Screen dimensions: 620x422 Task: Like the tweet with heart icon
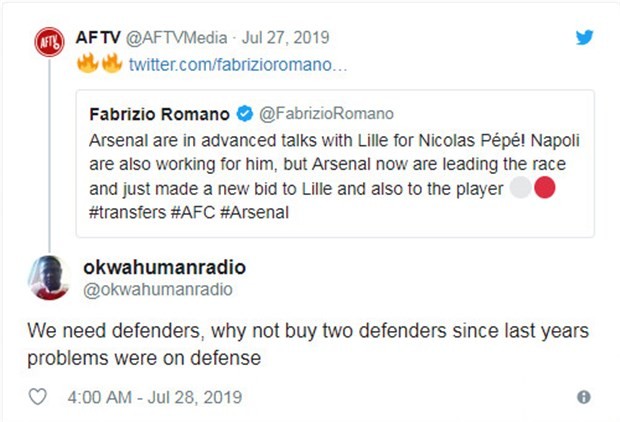pyautogui.click(x=38, y=396)
